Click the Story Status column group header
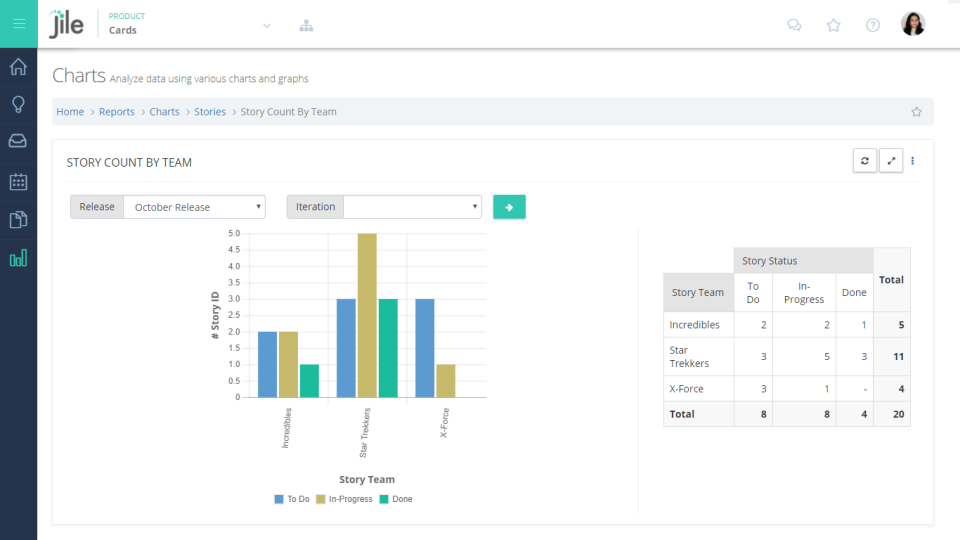The image size is (960, 540). click(803, 260)
